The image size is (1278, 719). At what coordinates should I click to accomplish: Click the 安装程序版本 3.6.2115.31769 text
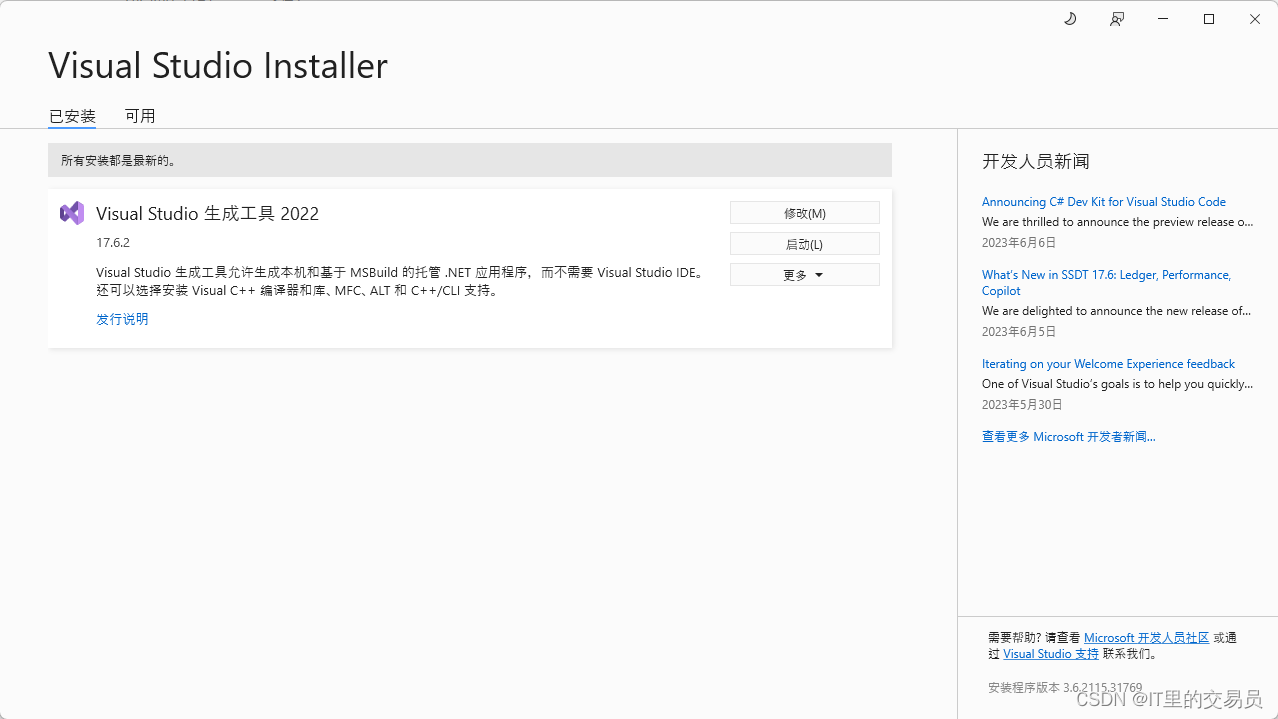click(1065, 688)
